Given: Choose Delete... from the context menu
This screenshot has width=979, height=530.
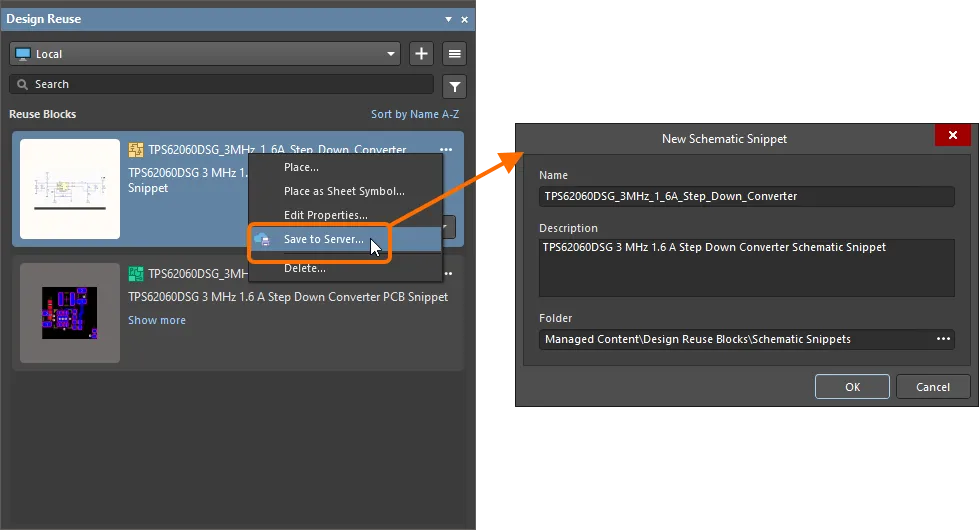Looking at the screenshot, I should [x=345, y=268].
